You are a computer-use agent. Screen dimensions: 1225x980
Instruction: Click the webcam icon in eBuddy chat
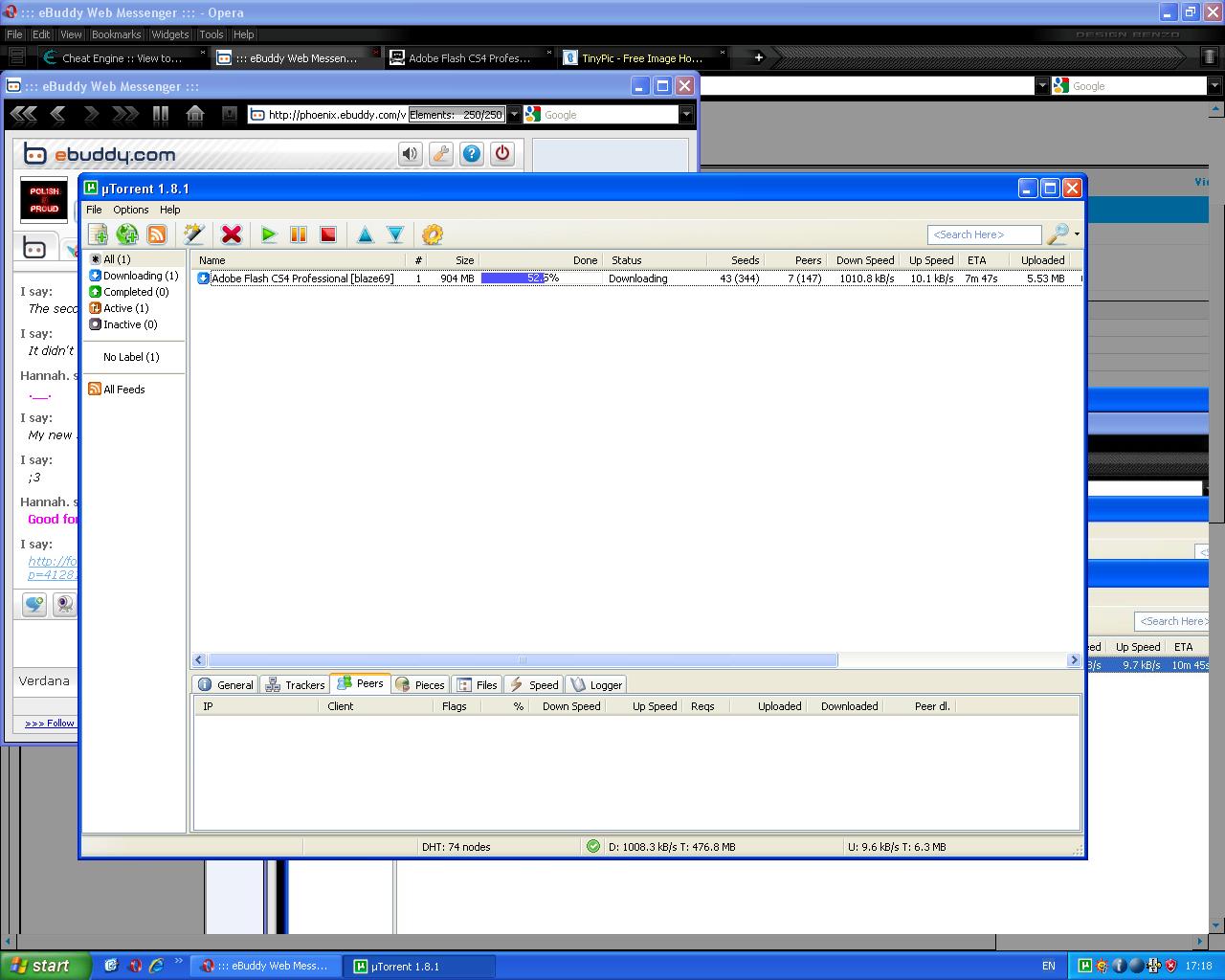click(x=64, y=604)
